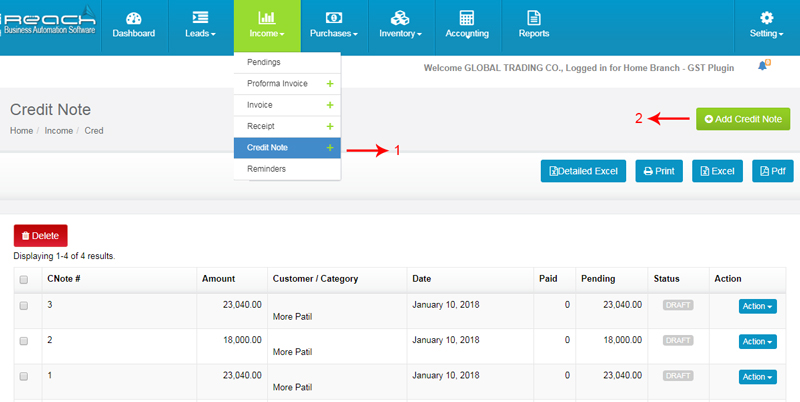Click More Patil in CNote 3 row
The image size is (800, 402).
[292, 317]
